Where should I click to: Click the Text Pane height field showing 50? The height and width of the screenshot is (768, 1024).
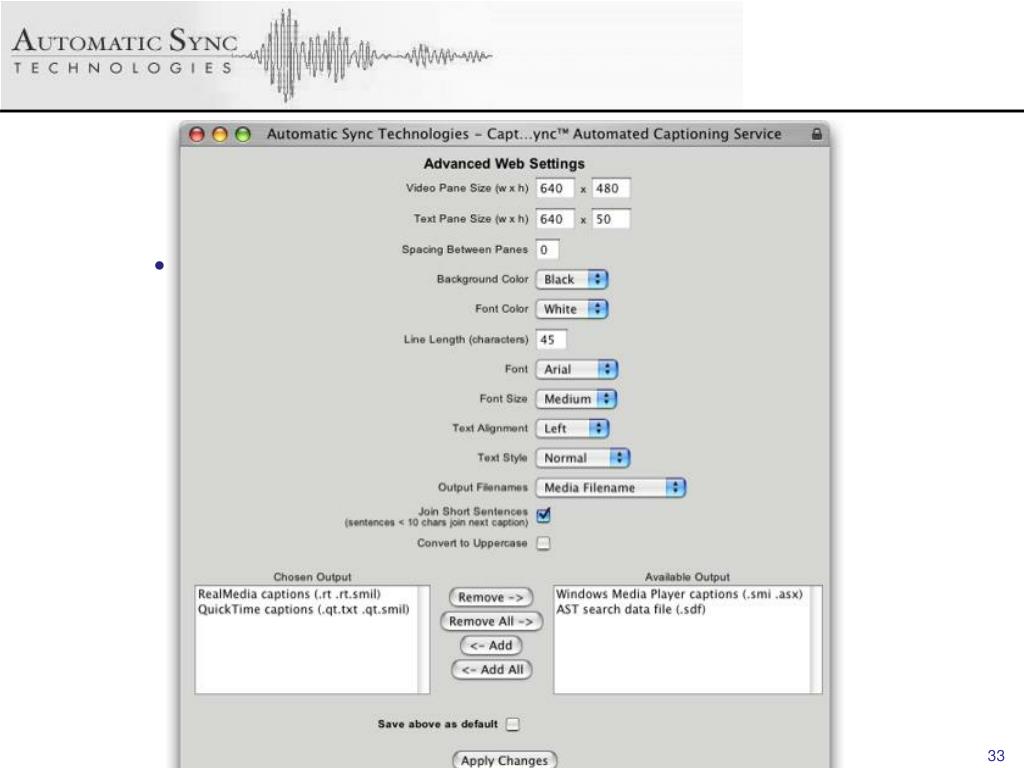pyautogui.click(x=611, y=219)
